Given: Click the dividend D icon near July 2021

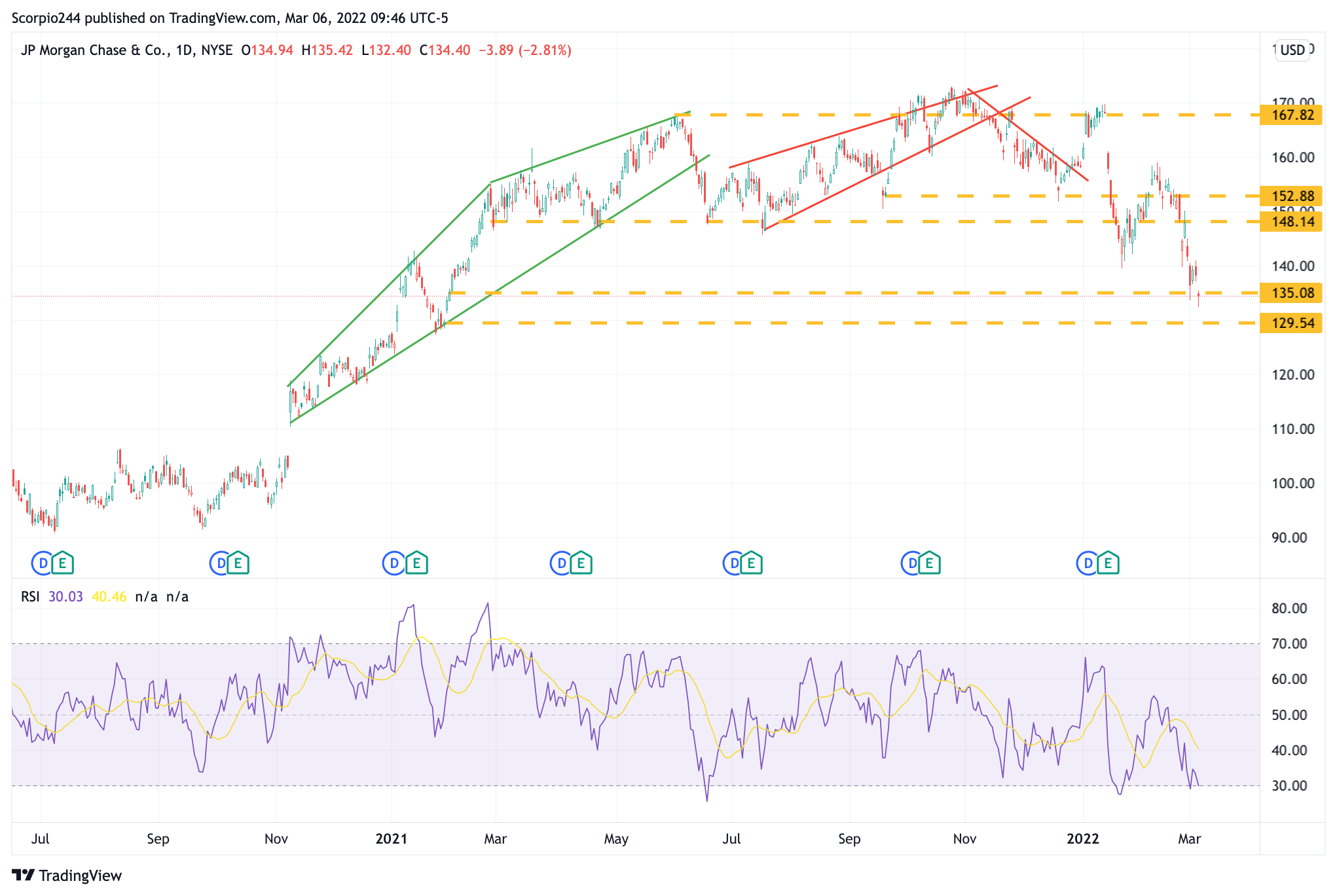Looking at the screenshot, I should click(733, 563).
